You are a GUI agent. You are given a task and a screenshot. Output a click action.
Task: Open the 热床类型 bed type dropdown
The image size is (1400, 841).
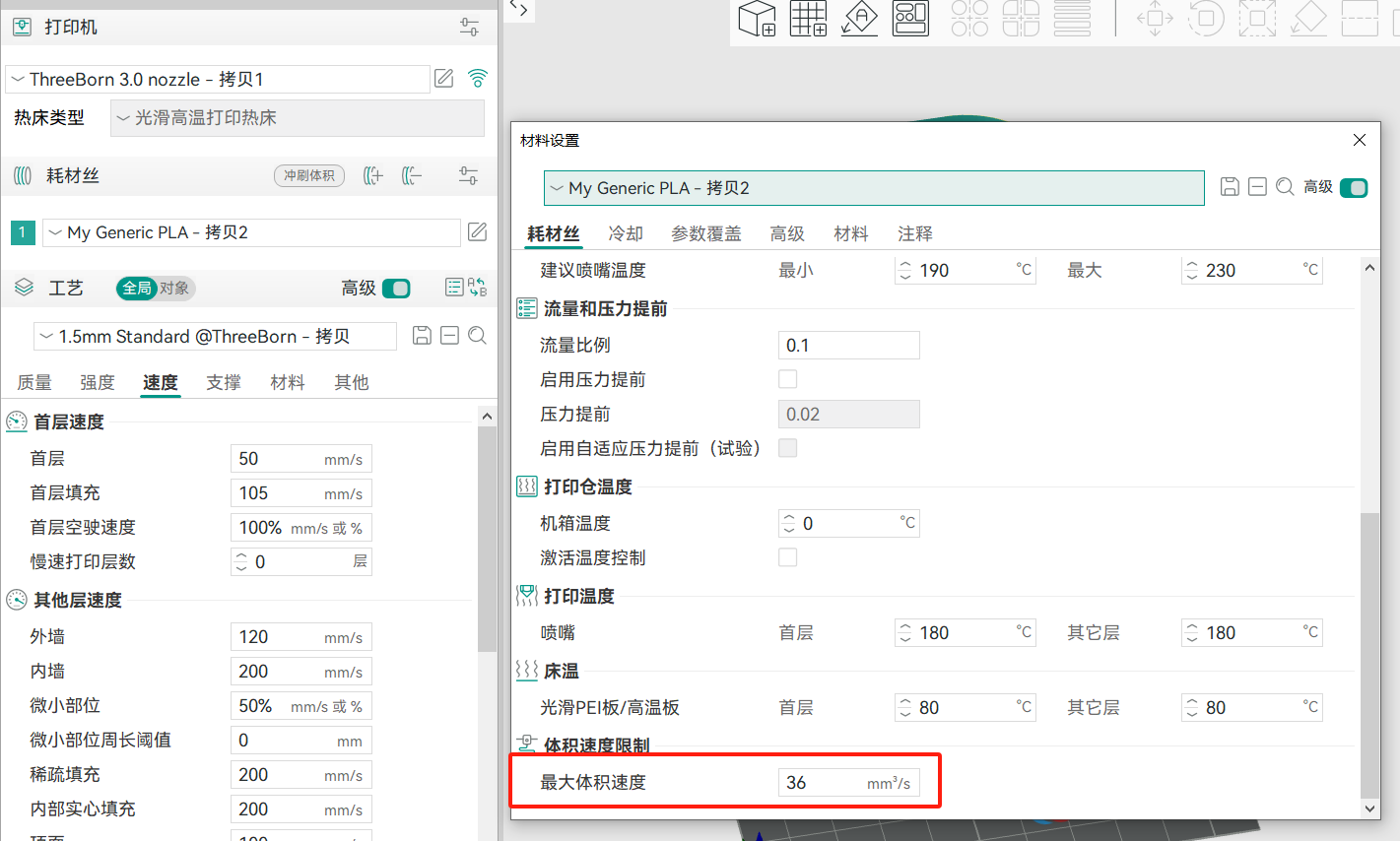pyautogui.click(x=297, y=118)
